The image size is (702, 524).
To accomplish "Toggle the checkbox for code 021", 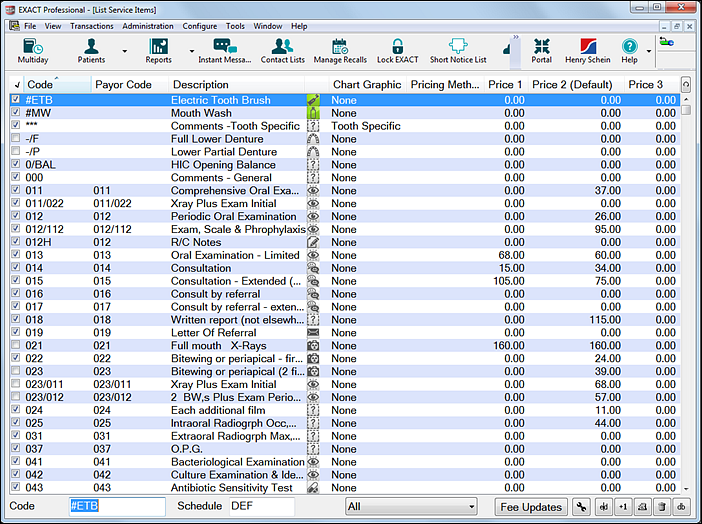I will (x=14, y=346).
